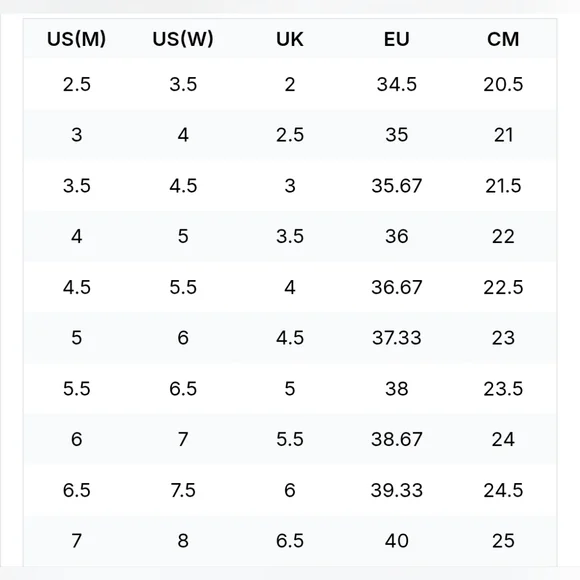Click the 24.5 CM value
Image resolution: width=580 pixels, height=580 pixels.
point(503,490)
